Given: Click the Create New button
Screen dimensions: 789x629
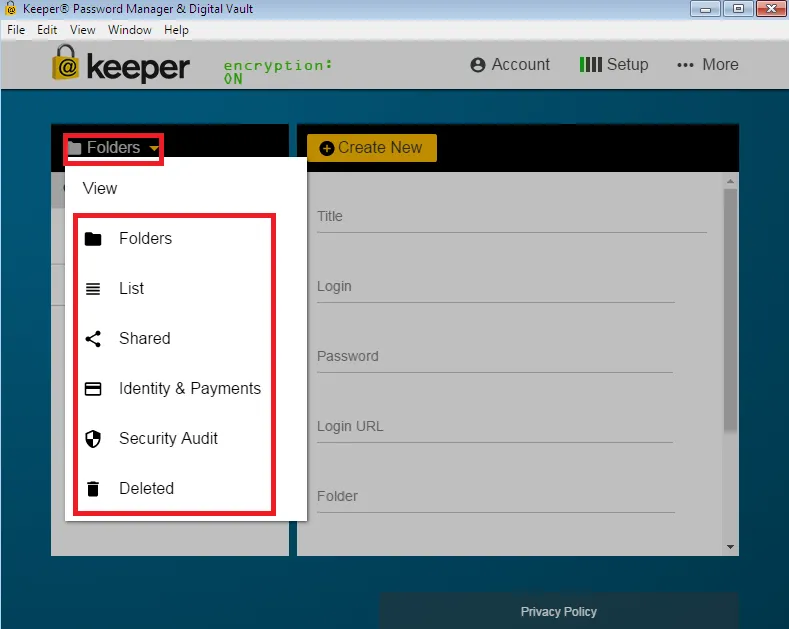Looking at the screenshot, I should point(372,148).
